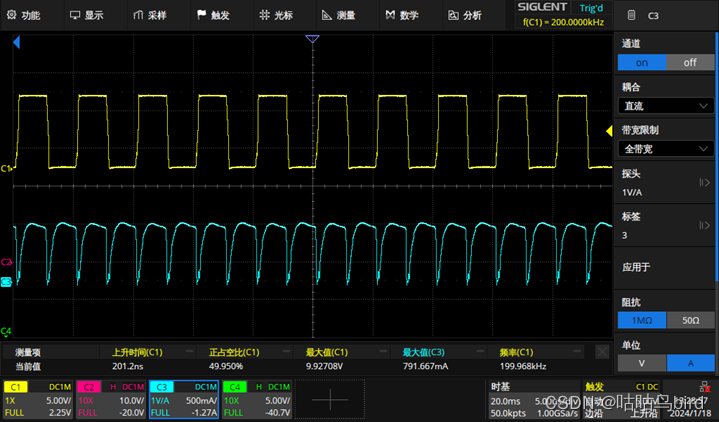Click the yellow C1 ground level marker
The width and height of the screenshot is (719, 422).
coord(6,168)
